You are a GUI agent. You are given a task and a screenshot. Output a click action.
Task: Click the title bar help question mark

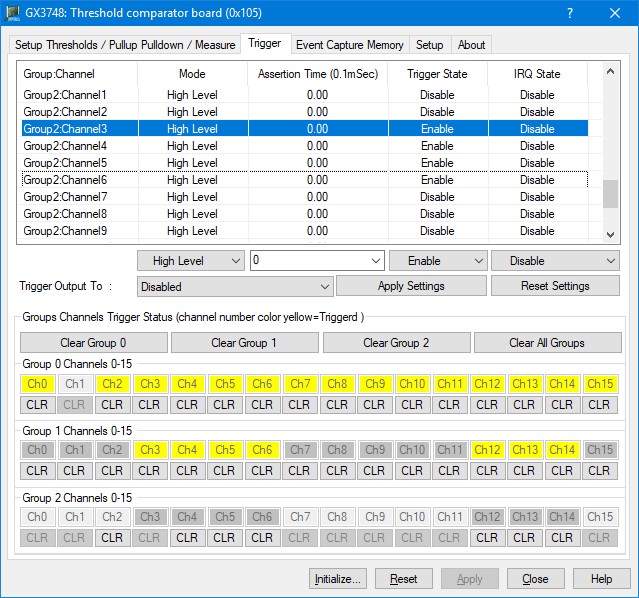click(x=570, y=13)
